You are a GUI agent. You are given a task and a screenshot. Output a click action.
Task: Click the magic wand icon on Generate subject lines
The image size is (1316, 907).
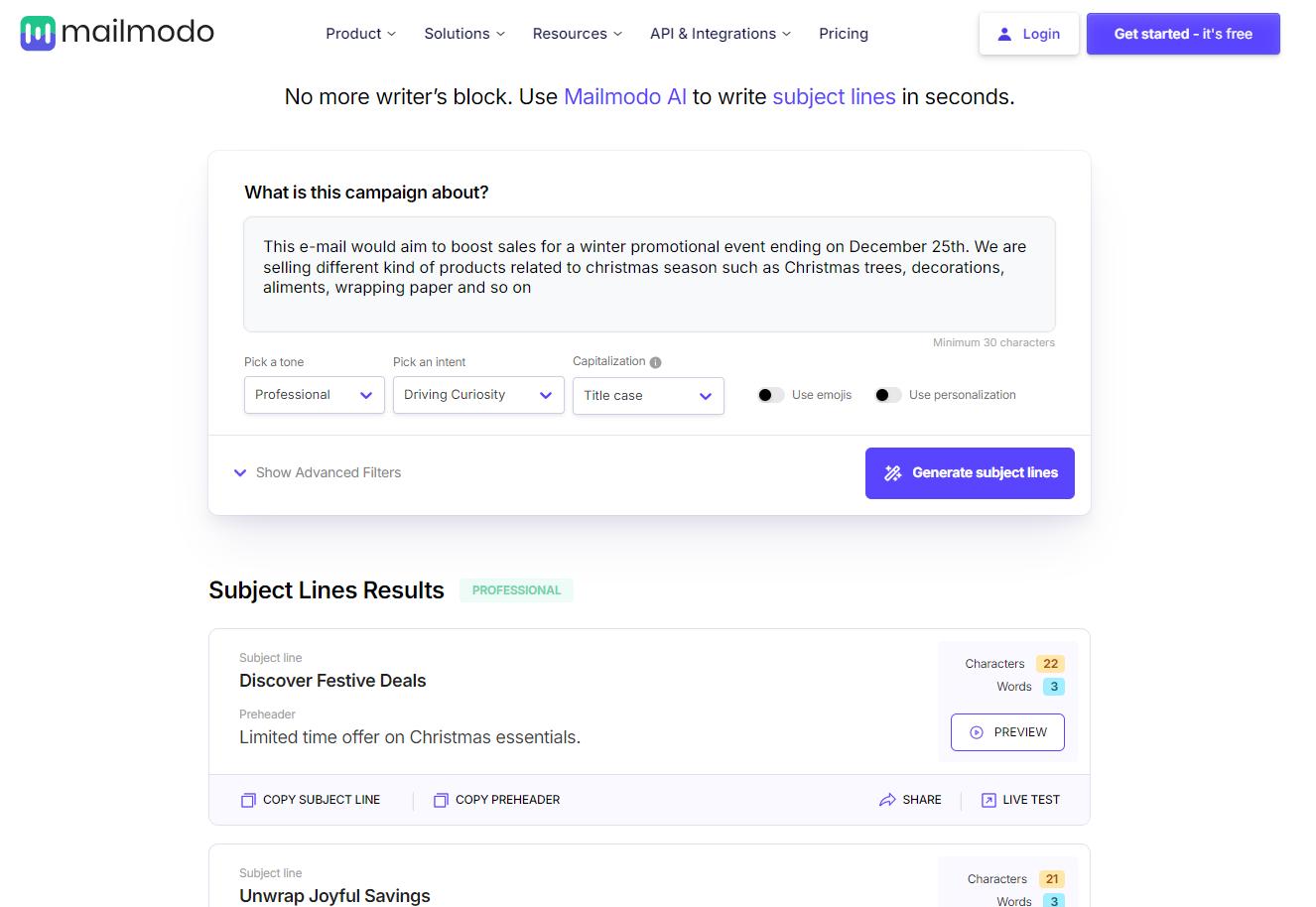[892, 472]
